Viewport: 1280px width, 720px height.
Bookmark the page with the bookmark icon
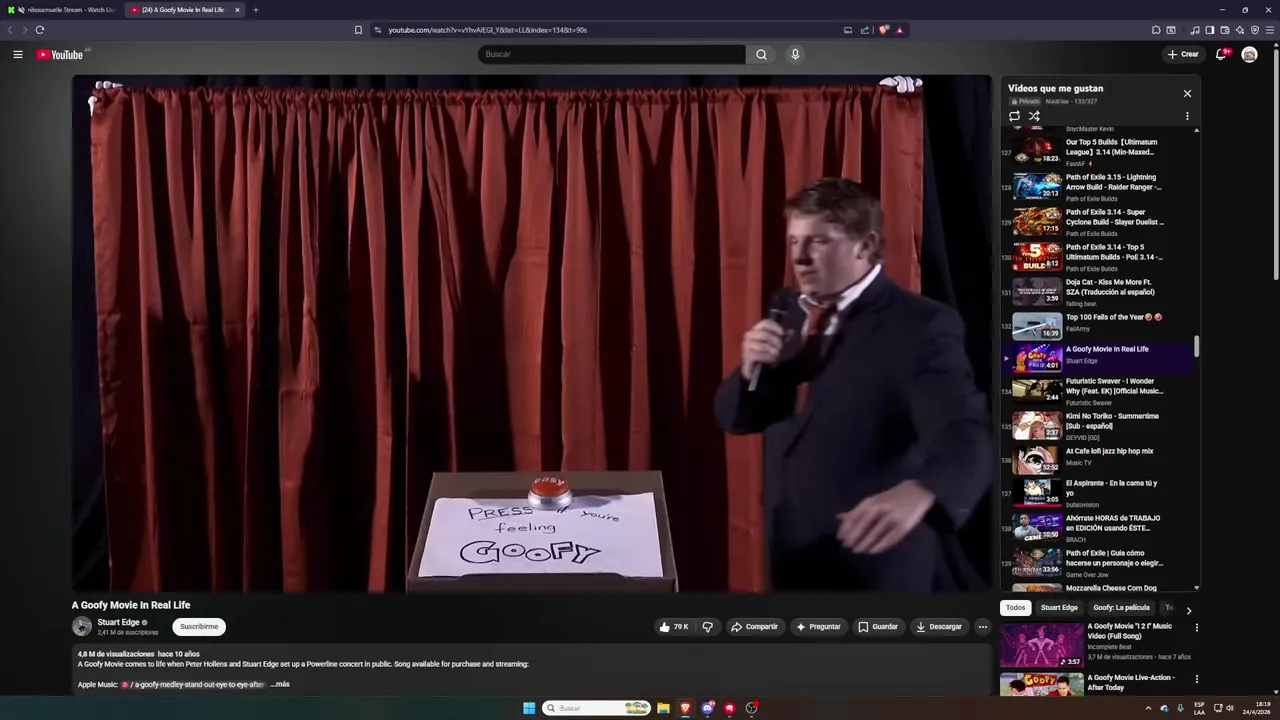[x=358, y=30]
